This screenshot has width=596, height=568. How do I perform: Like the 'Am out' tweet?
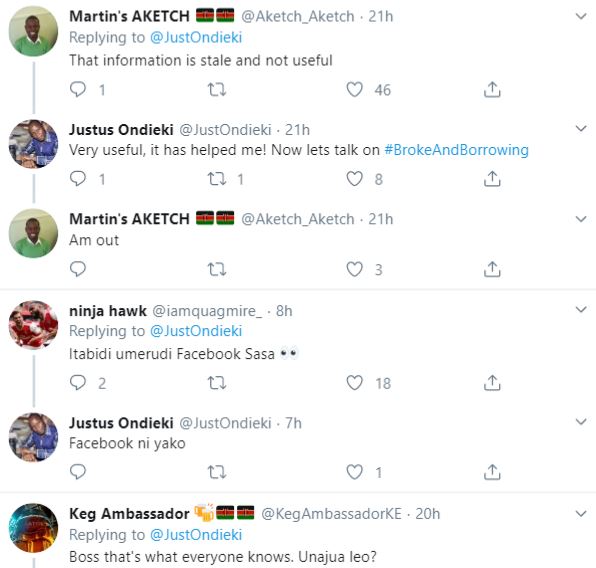tap(354, 269)
